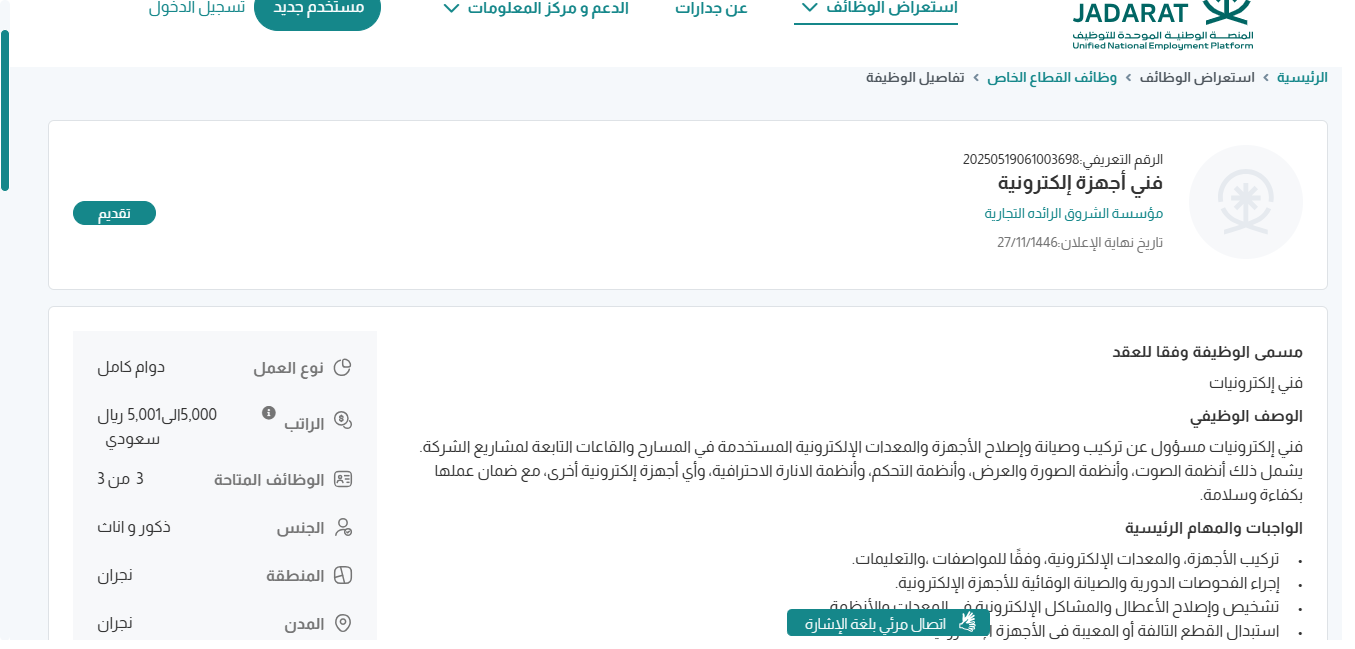
Task: Click the نجران value in المنطقة row
Action: (x=115, y=575)
